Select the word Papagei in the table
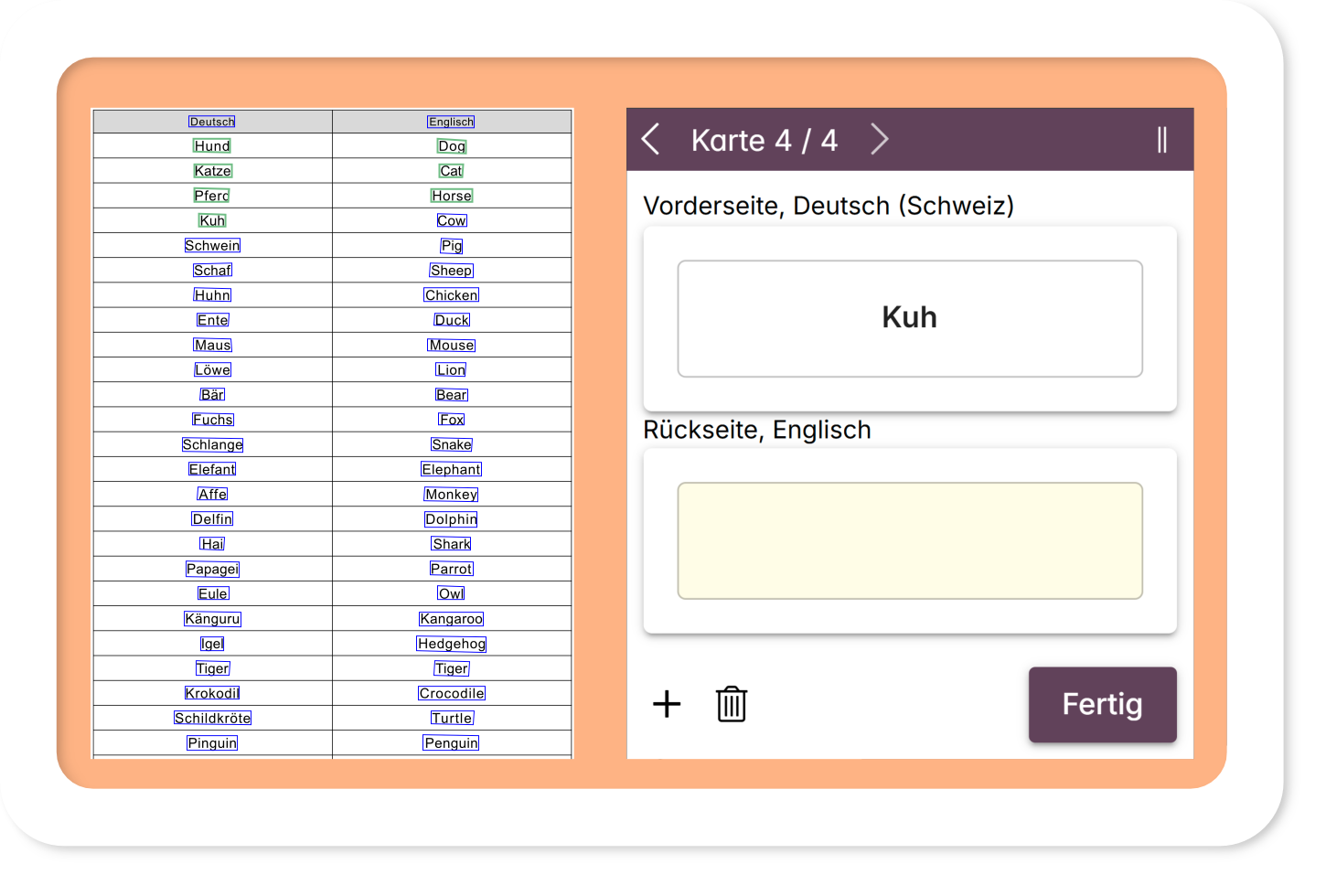 (x=212, y=569)
